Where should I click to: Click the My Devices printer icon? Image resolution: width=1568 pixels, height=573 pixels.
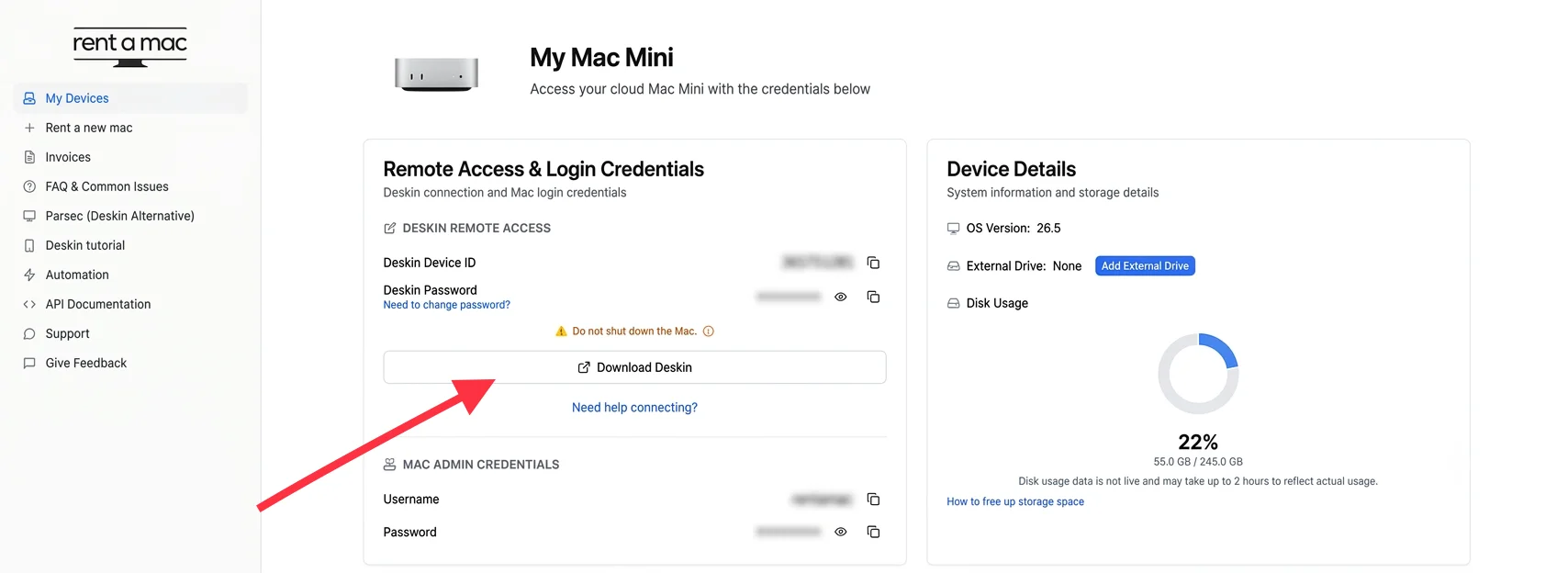point(29,98)
